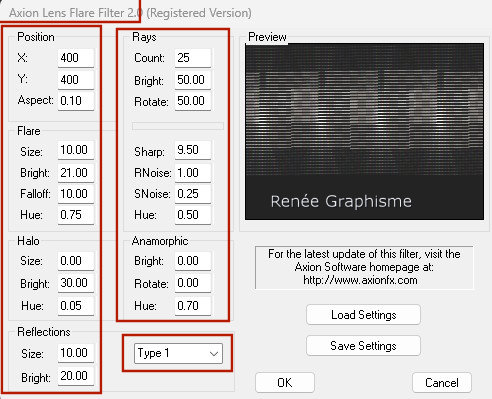Click the Flare Falloff field
Image resolution: width=492 pixels, height=399 pixels.
tap(76, 194)
